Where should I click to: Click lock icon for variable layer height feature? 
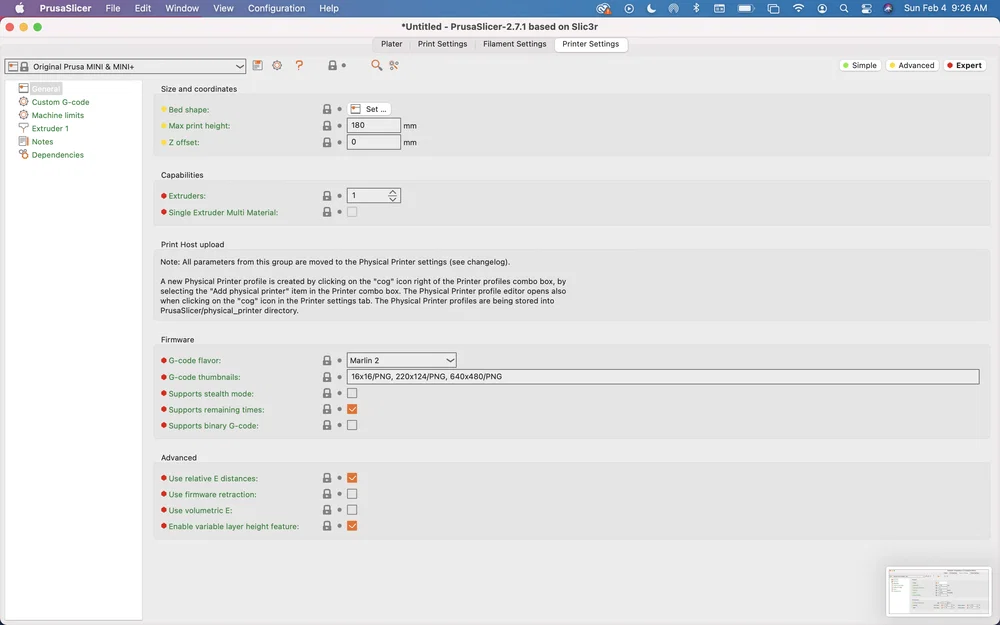click(x=327, y=526)
